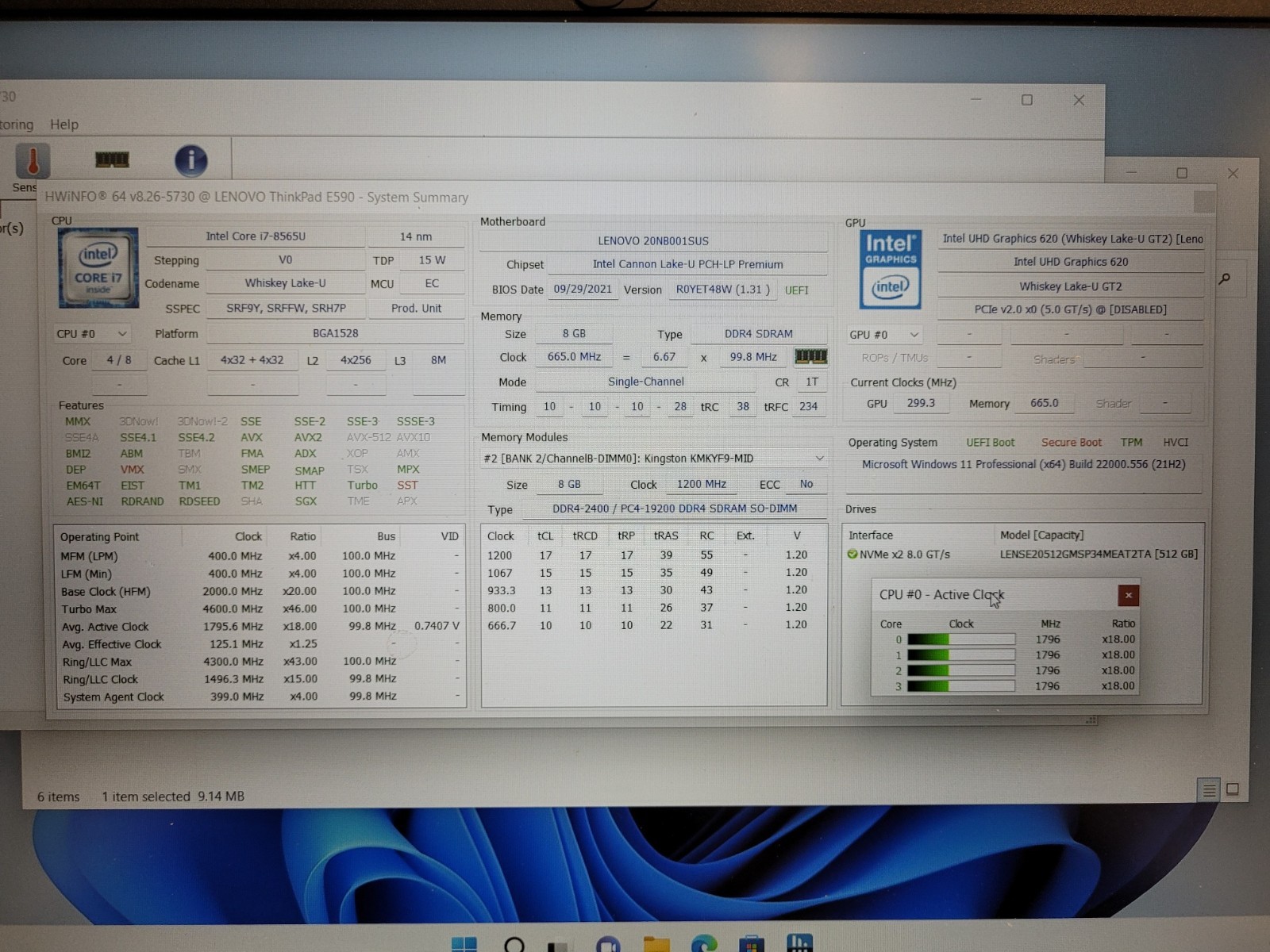Click the R0YET48W (1.31) BIOS version

[x=723, y=290]
